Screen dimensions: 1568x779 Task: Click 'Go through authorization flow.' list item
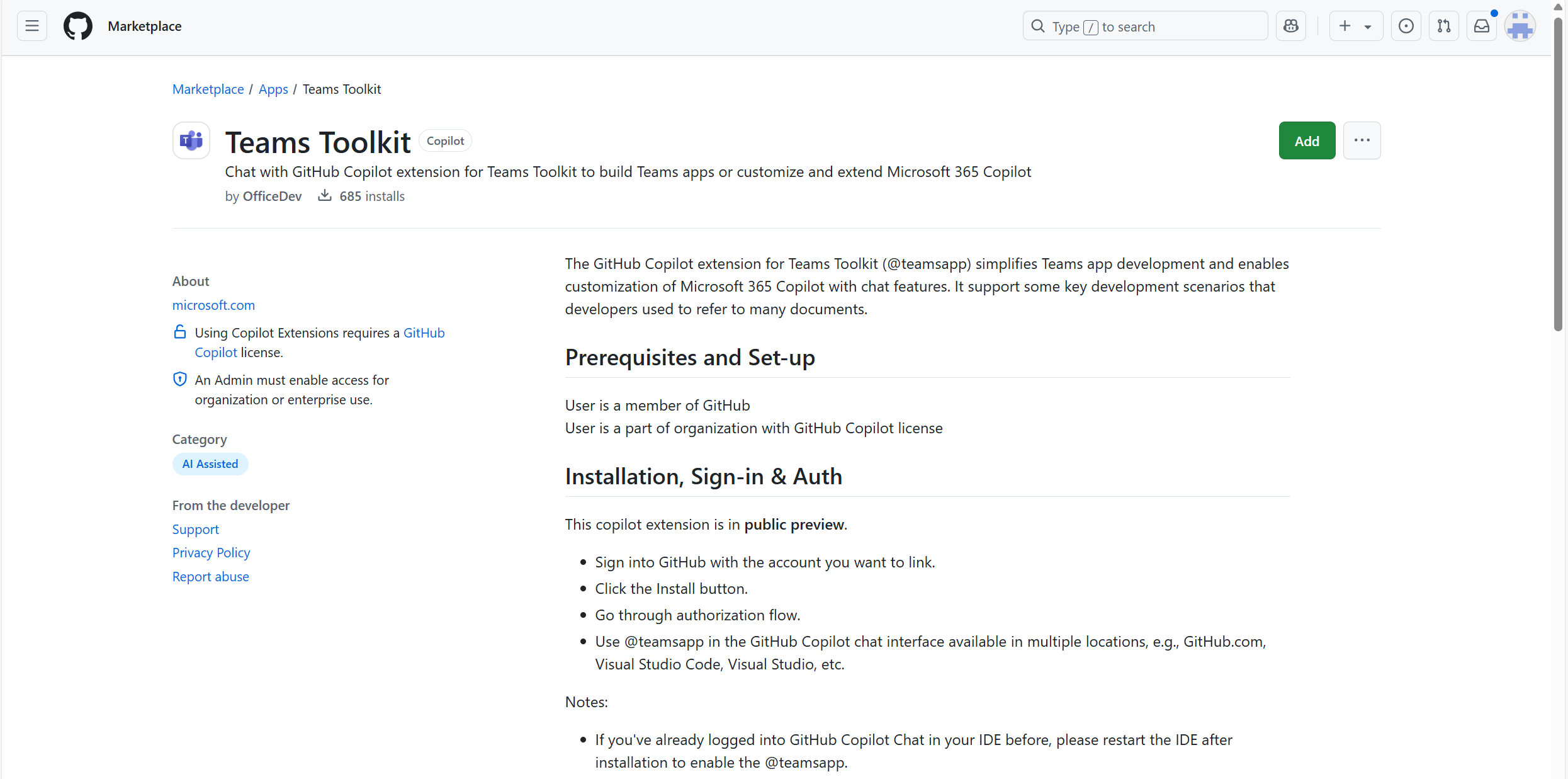coord(697,615)
